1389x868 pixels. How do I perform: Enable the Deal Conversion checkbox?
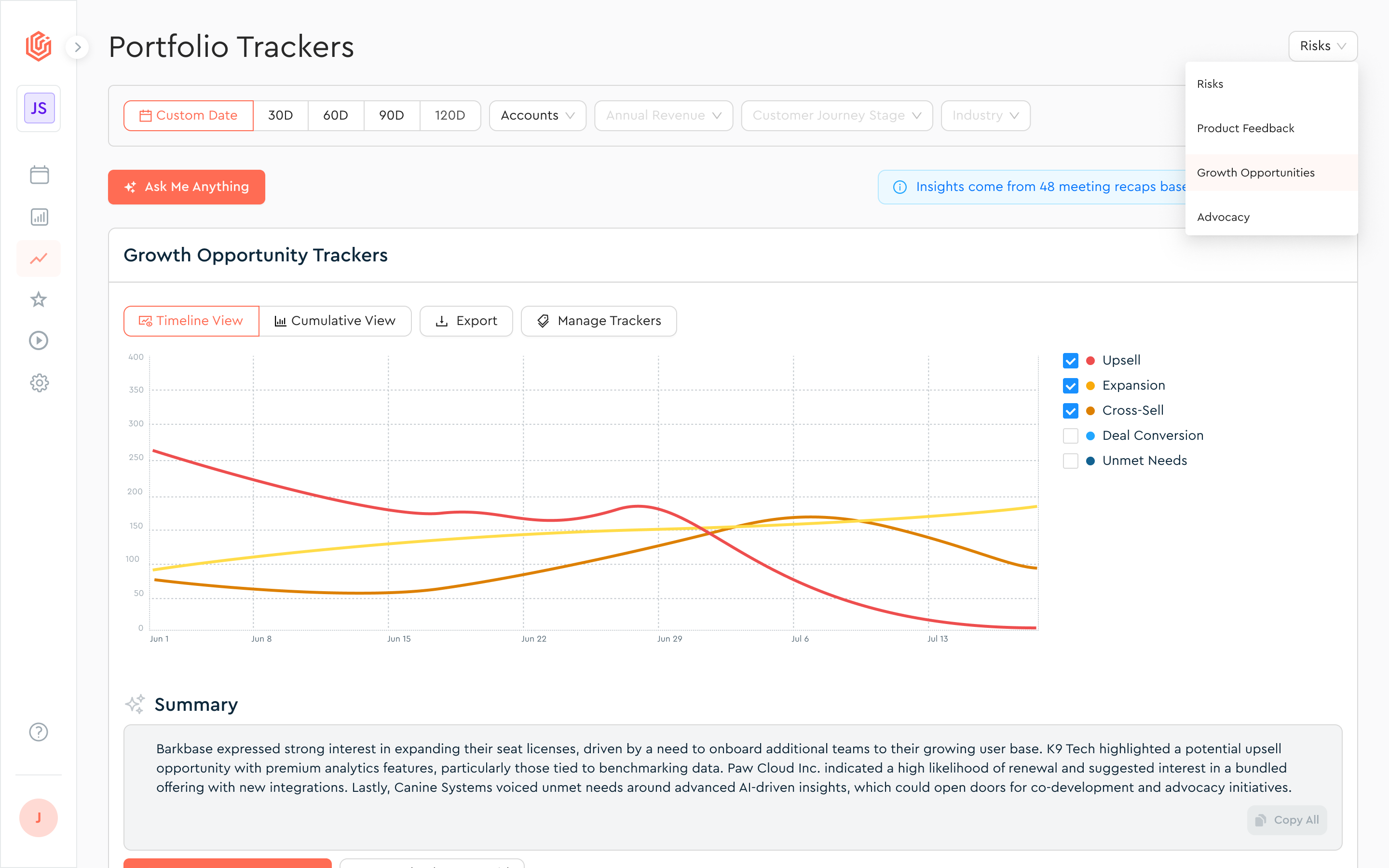[1070, 436]
